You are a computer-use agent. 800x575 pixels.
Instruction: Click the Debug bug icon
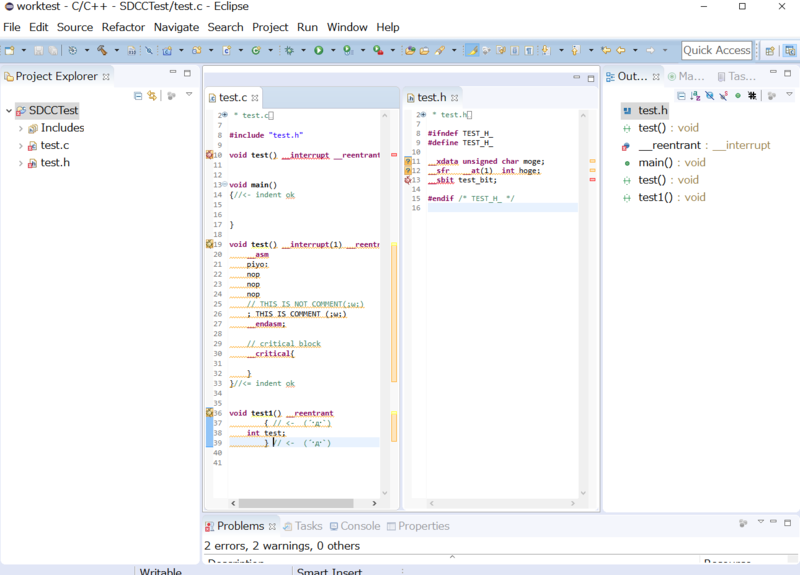click(x=289, y=50)
